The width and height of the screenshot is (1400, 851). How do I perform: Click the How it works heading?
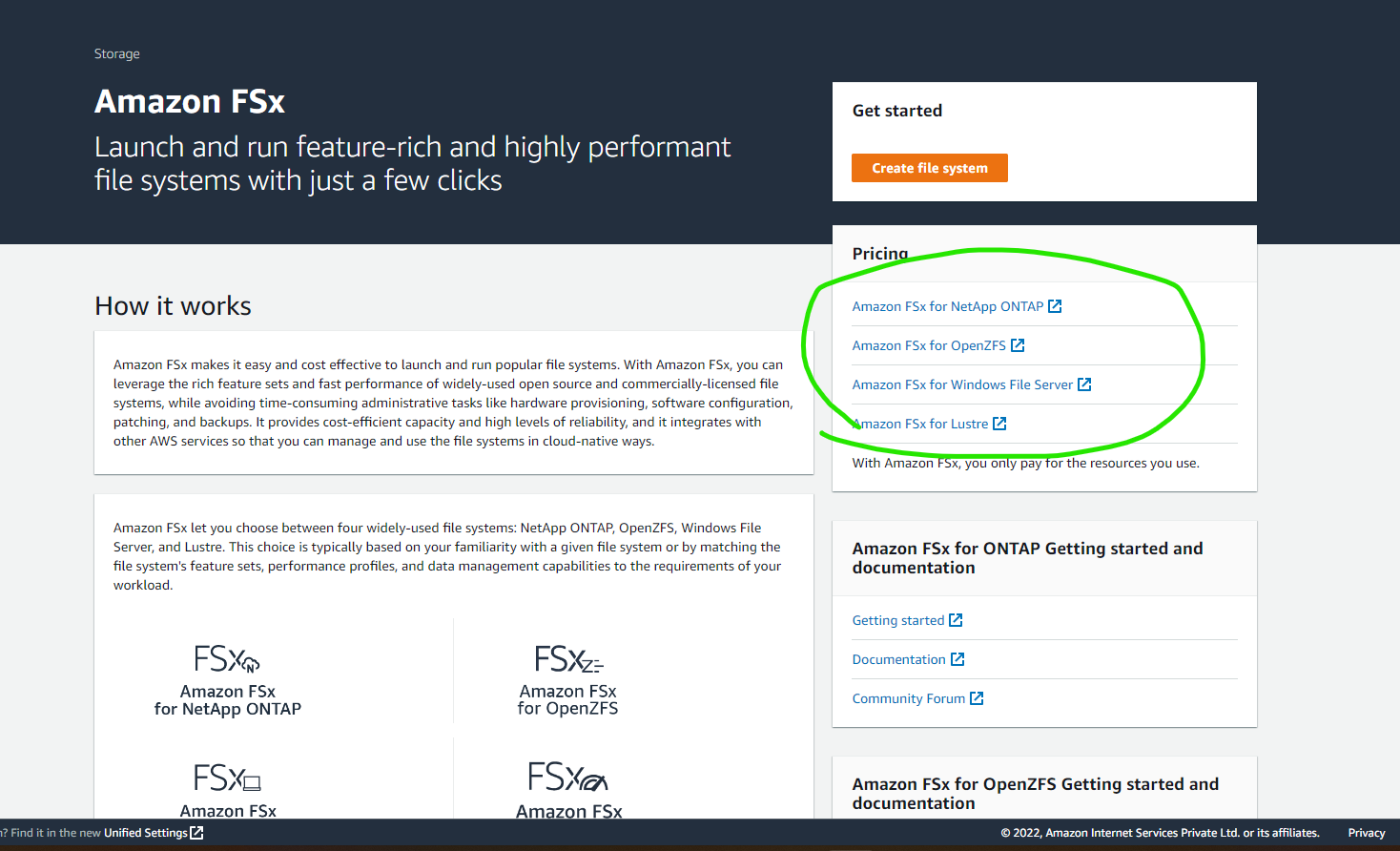tap(174, 305)
